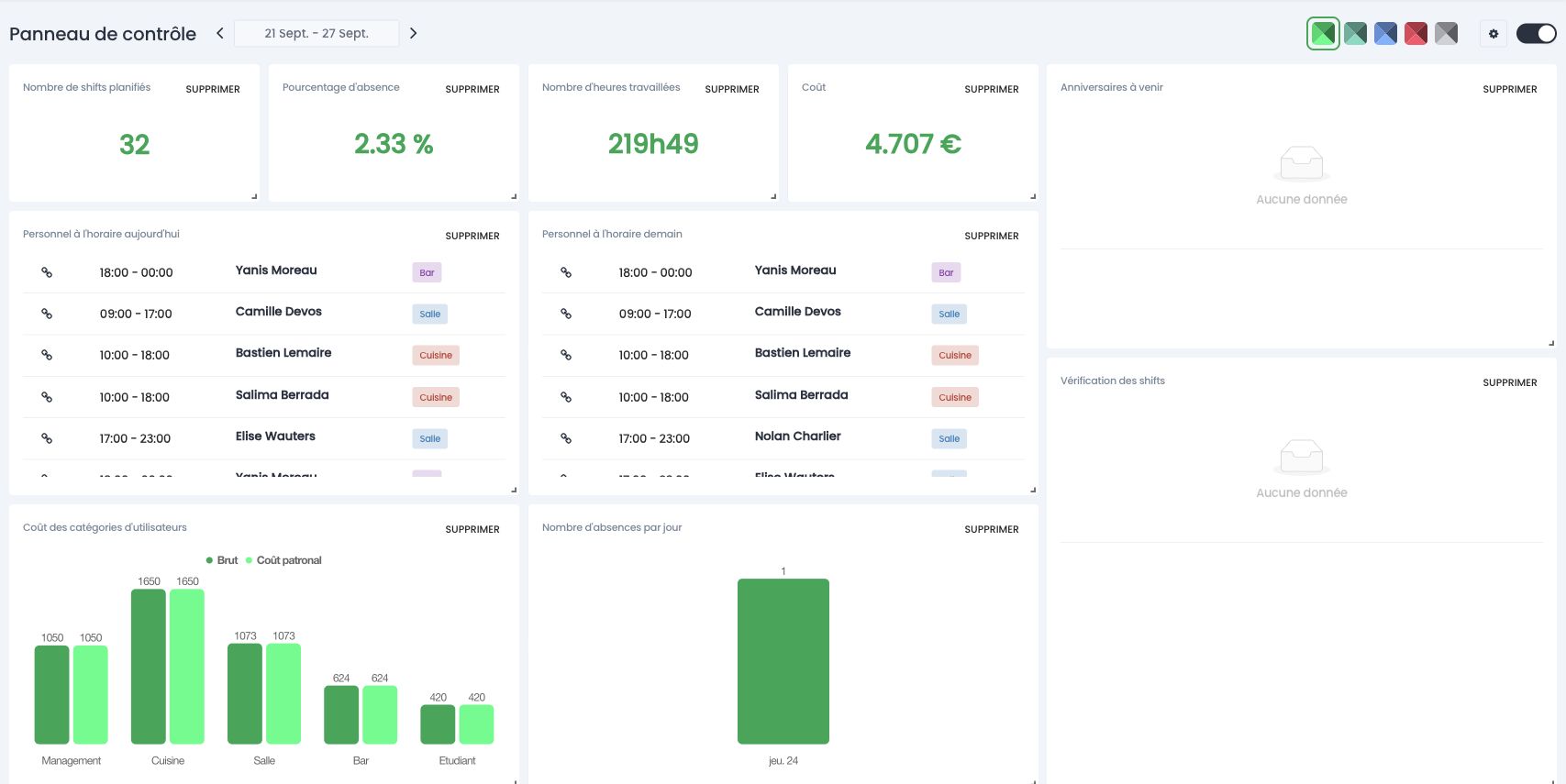The height and width of the screenshot is (784, 1566).
Task: Click the 219h49 hours value
Action: coord(653,144)
